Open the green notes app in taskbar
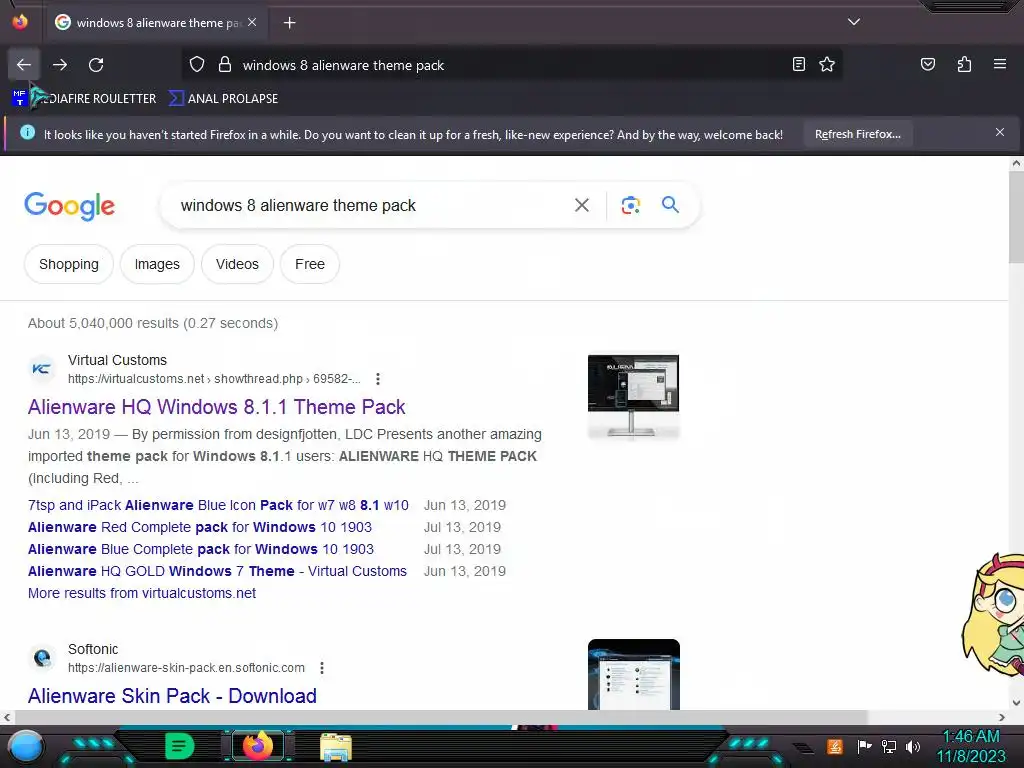Screen dimensions: 1024x768 click(179, 746)
